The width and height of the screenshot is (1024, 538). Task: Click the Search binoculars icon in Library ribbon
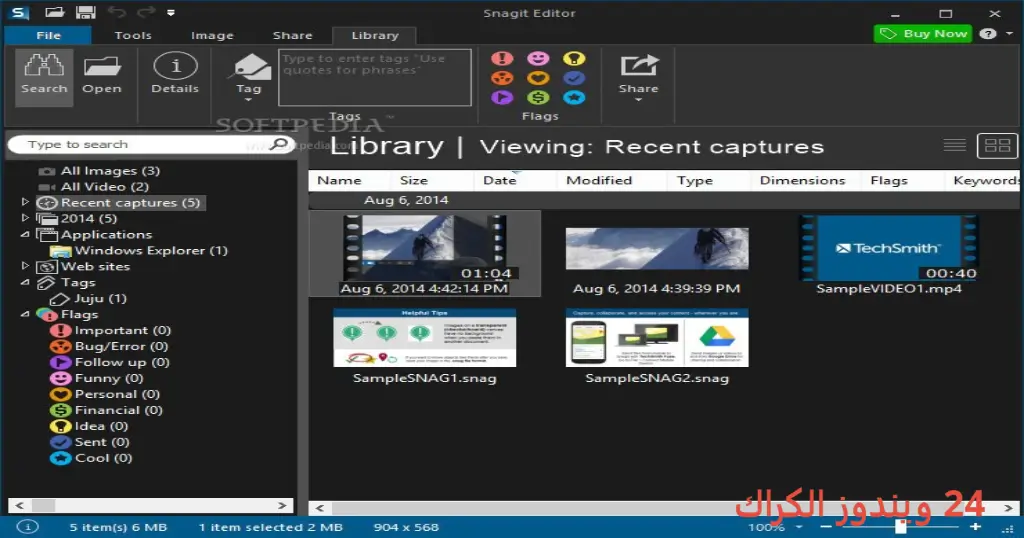[x=44, y=65]
